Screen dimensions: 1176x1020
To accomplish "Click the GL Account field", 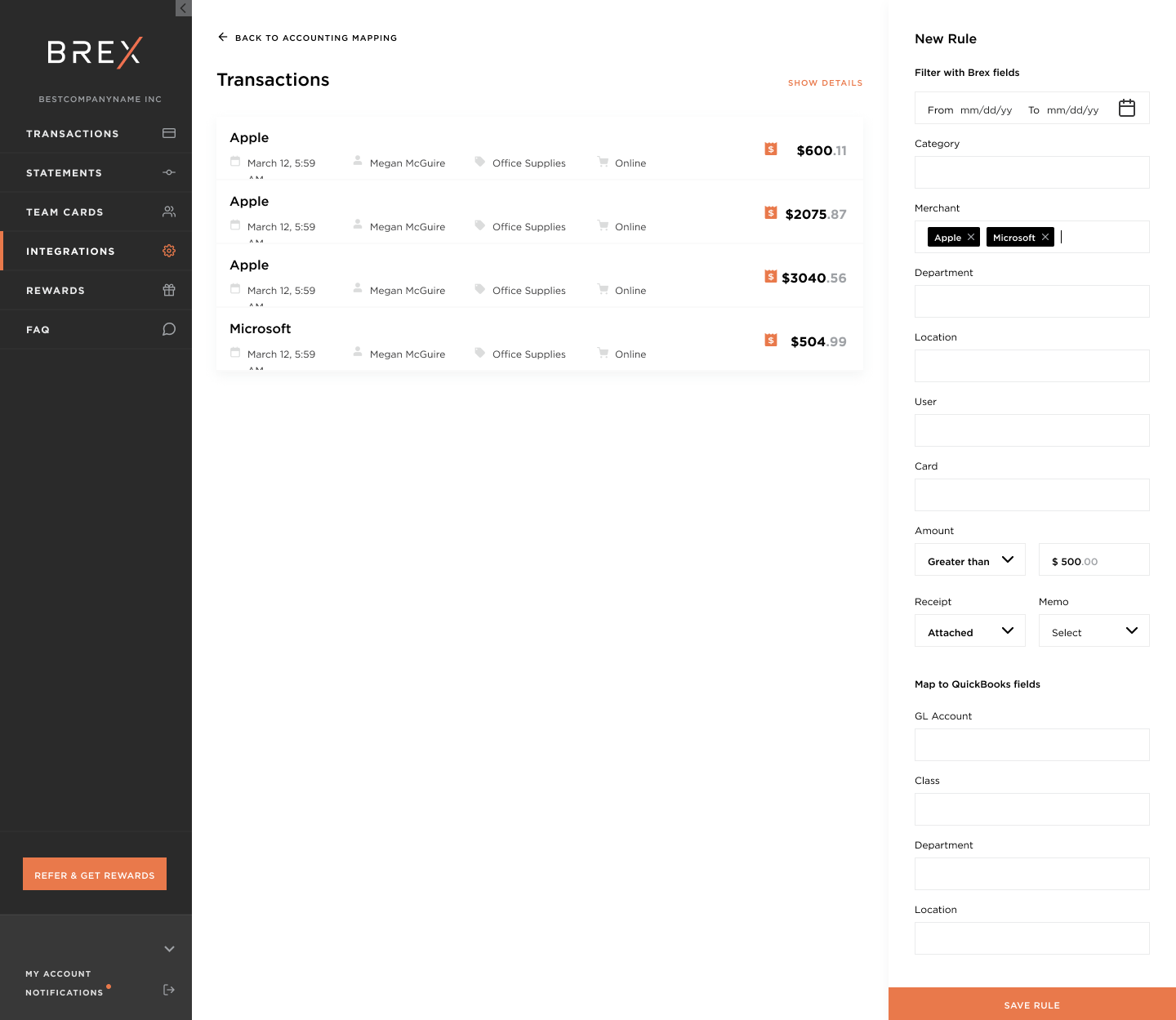I will click(1032, 745).
